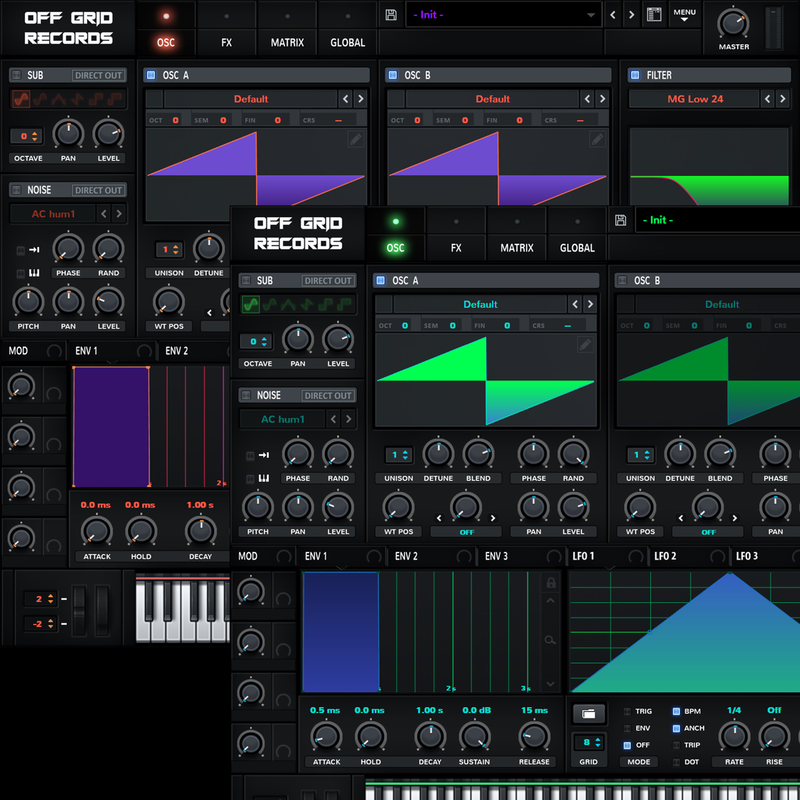Click the envelope zoom magnifier icon
The height and width of the screenshot is (800, 800).
click(x=550, y=640)
